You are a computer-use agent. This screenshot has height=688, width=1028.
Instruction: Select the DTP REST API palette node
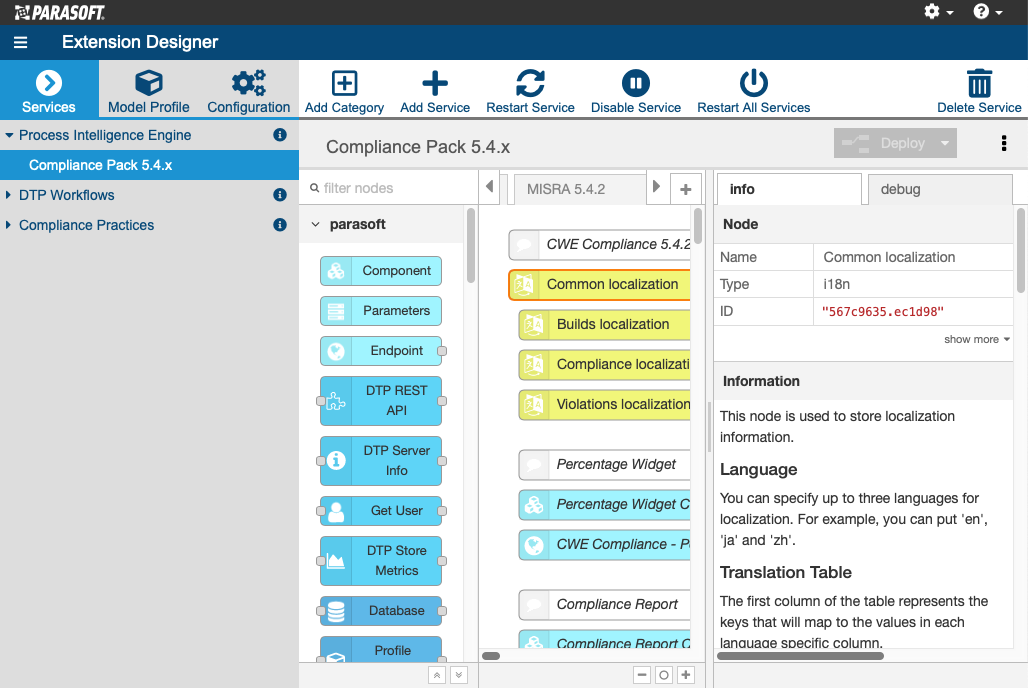click(381, 401)
